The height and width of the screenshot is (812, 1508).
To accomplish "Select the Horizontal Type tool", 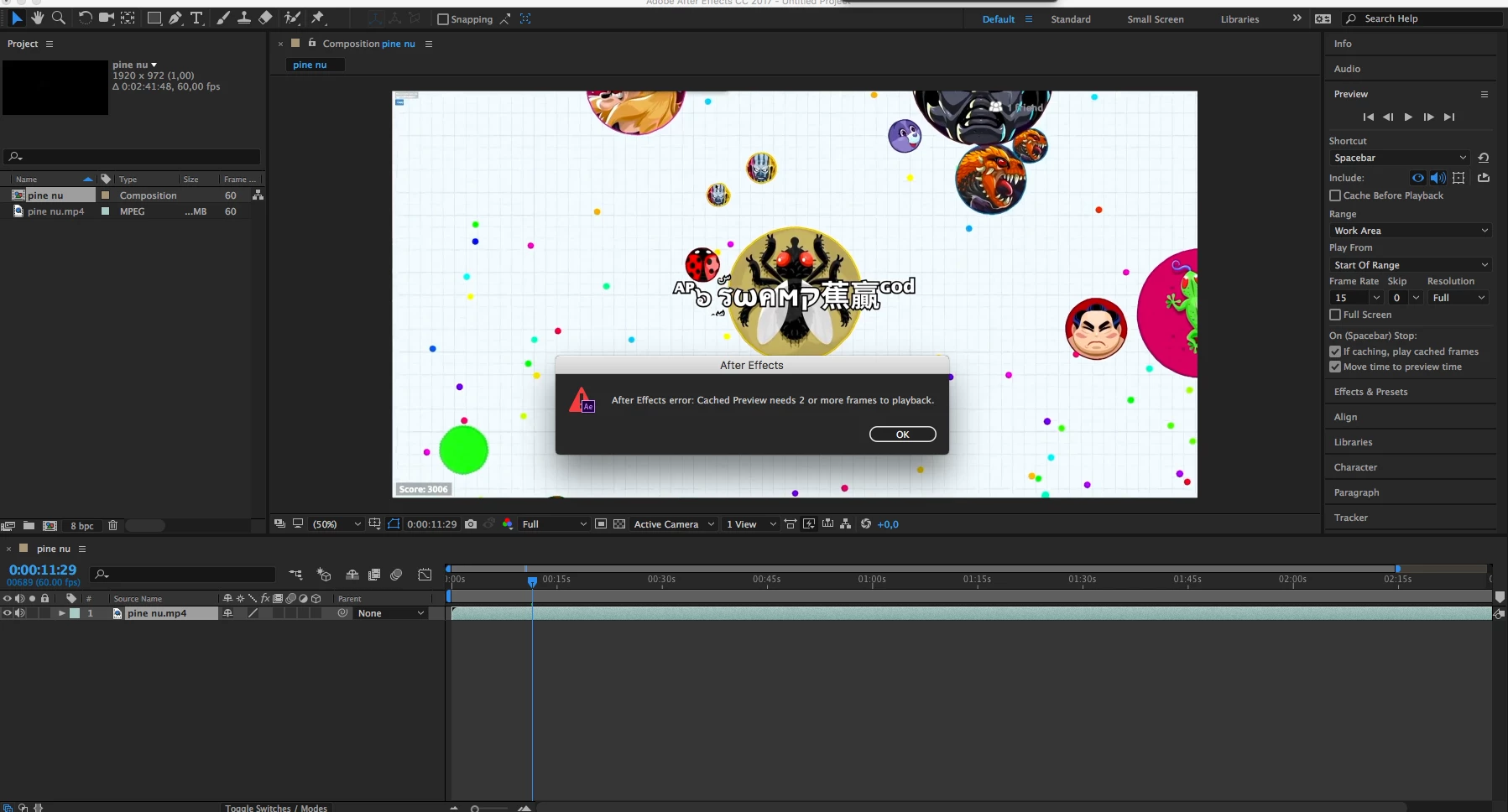I will click(196, 18).
